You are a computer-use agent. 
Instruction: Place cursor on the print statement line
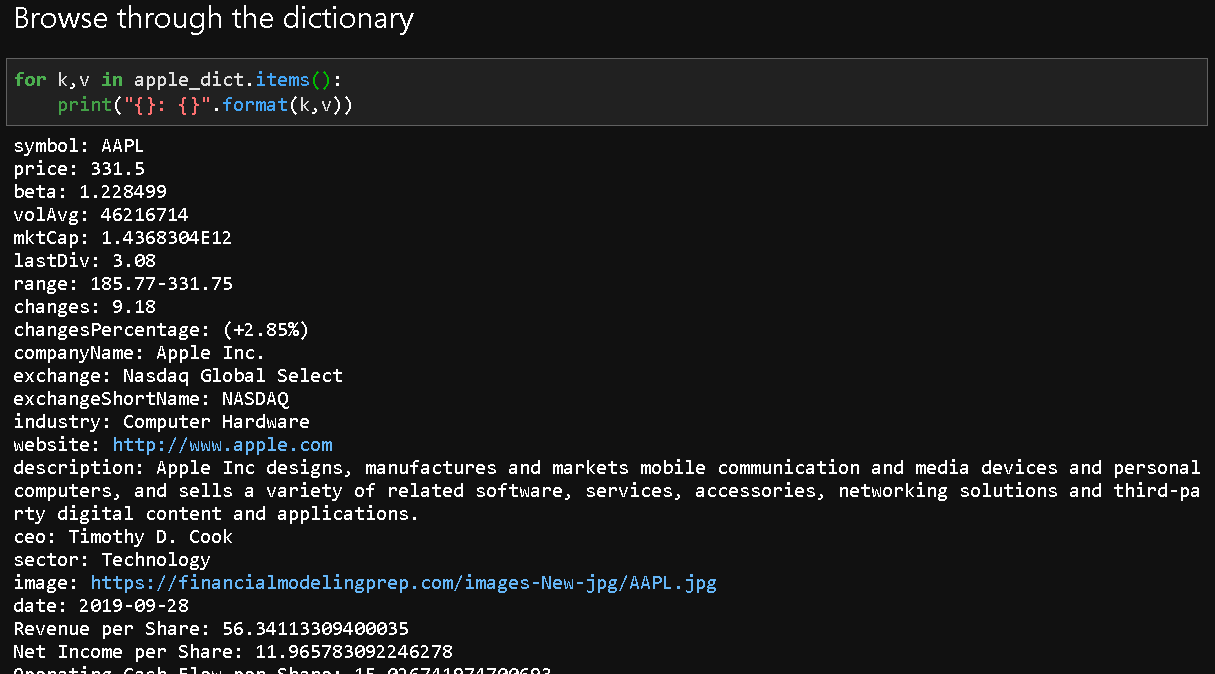coord(205,105)
